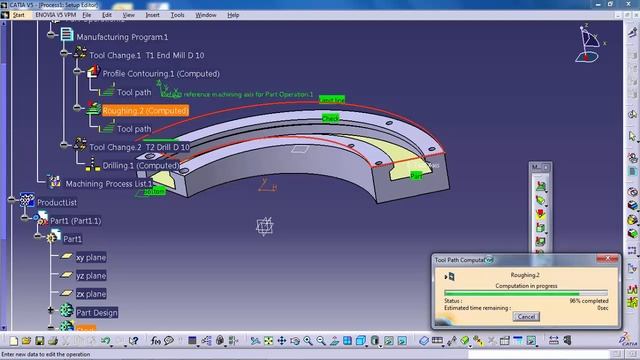Open the Window menu

click(206, 15)
